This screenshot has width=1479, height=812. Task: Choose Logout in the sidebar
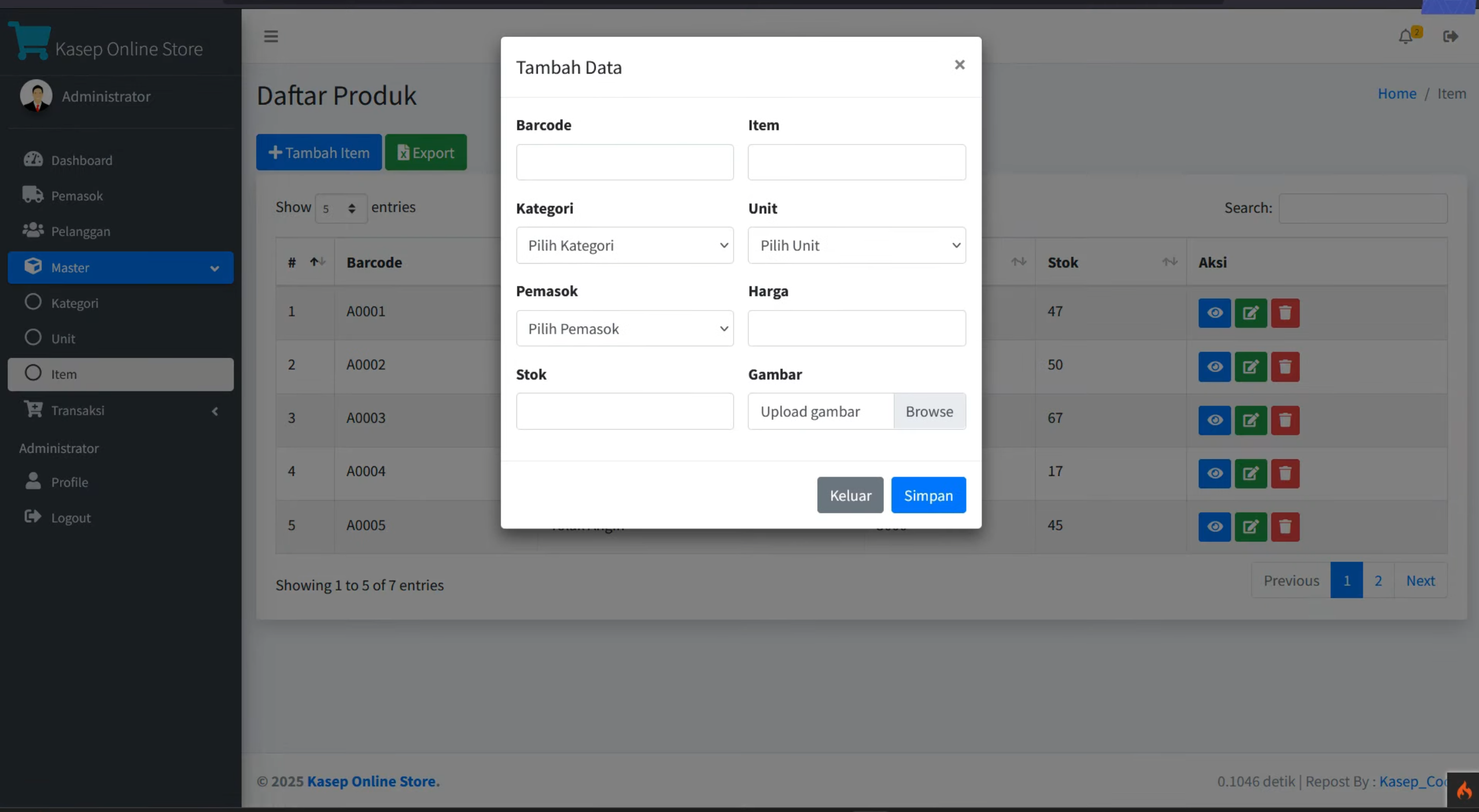pyautogui.click(x=120, y=518)
